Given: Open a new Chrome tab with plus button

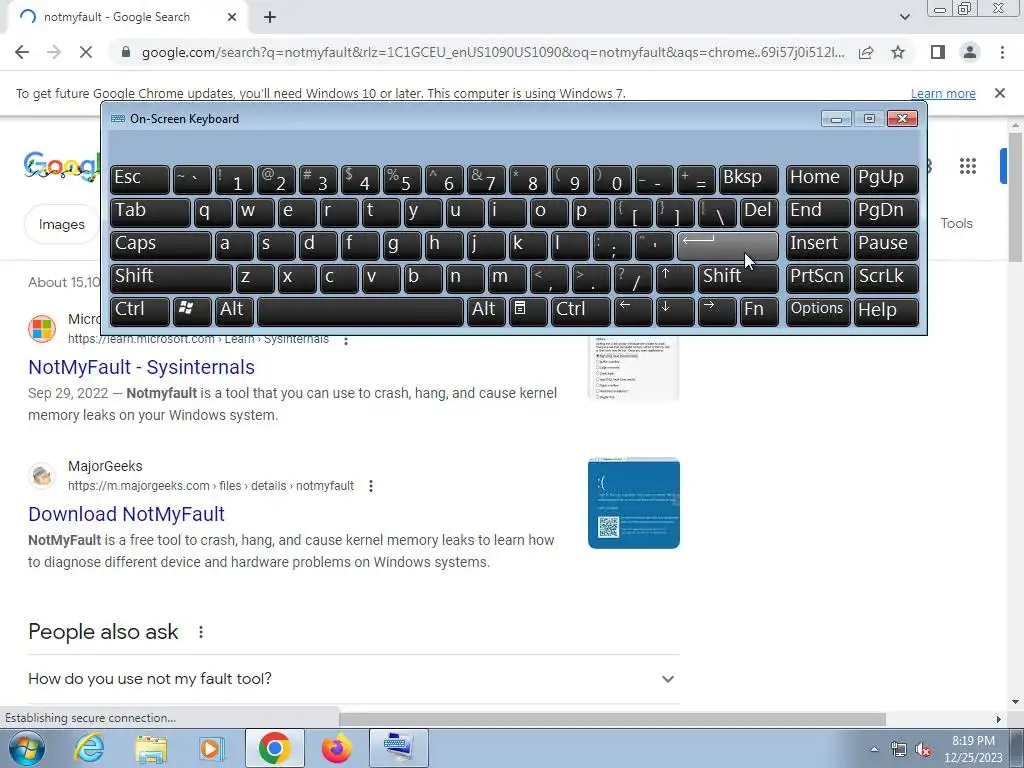Looking at the screenshot, I should [x=270, y=17].
